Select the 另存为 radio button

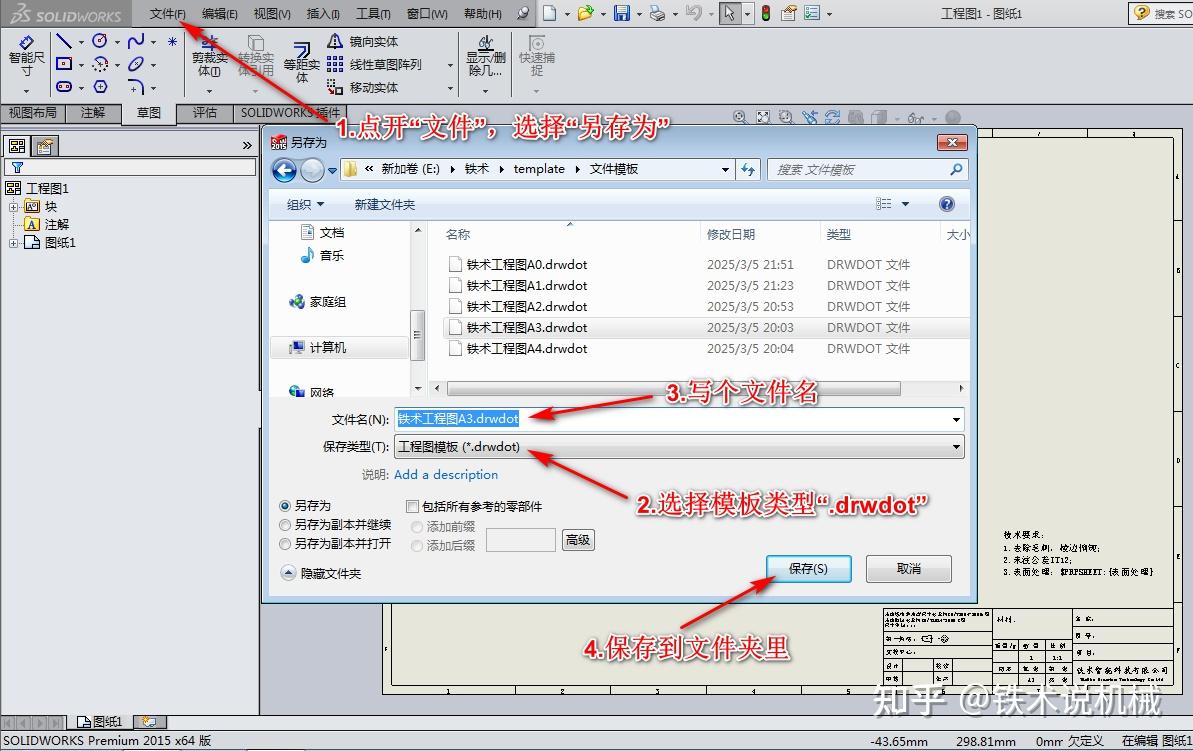pos(285,505)
